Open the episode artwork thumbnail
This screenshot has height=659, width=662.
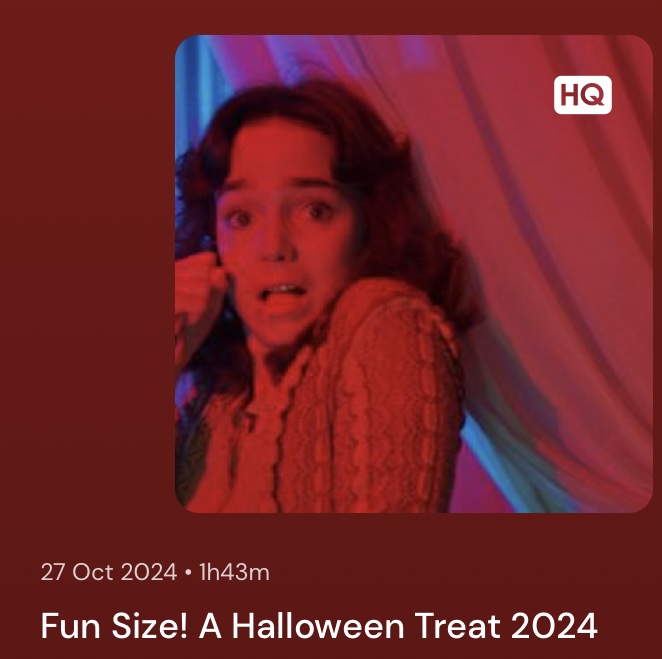click(414, 274)
